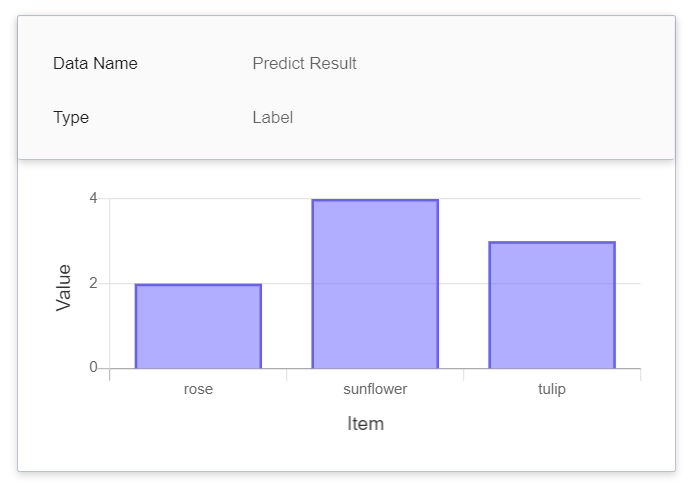Click empty chart area above rose bar
Image resolution: width=689 pixels, height=485 pixels.
click(x=198, y=241)
